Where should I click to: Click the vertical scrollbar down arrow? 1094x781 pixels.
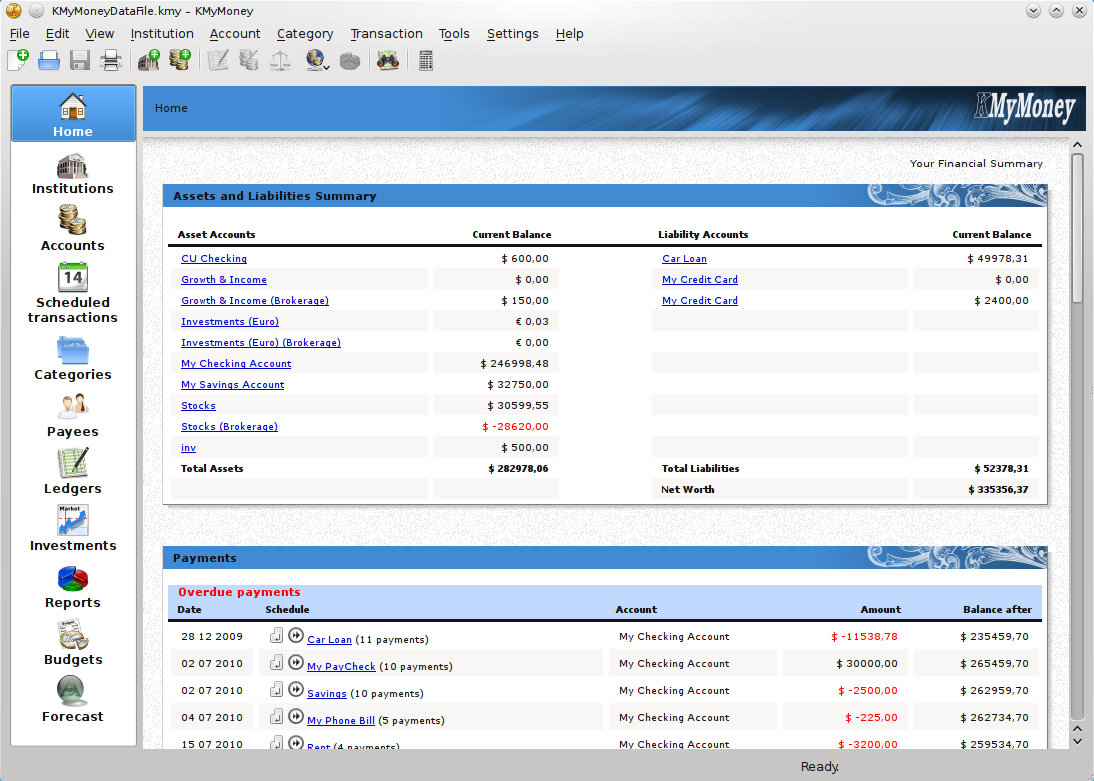tap(1077, 741)
